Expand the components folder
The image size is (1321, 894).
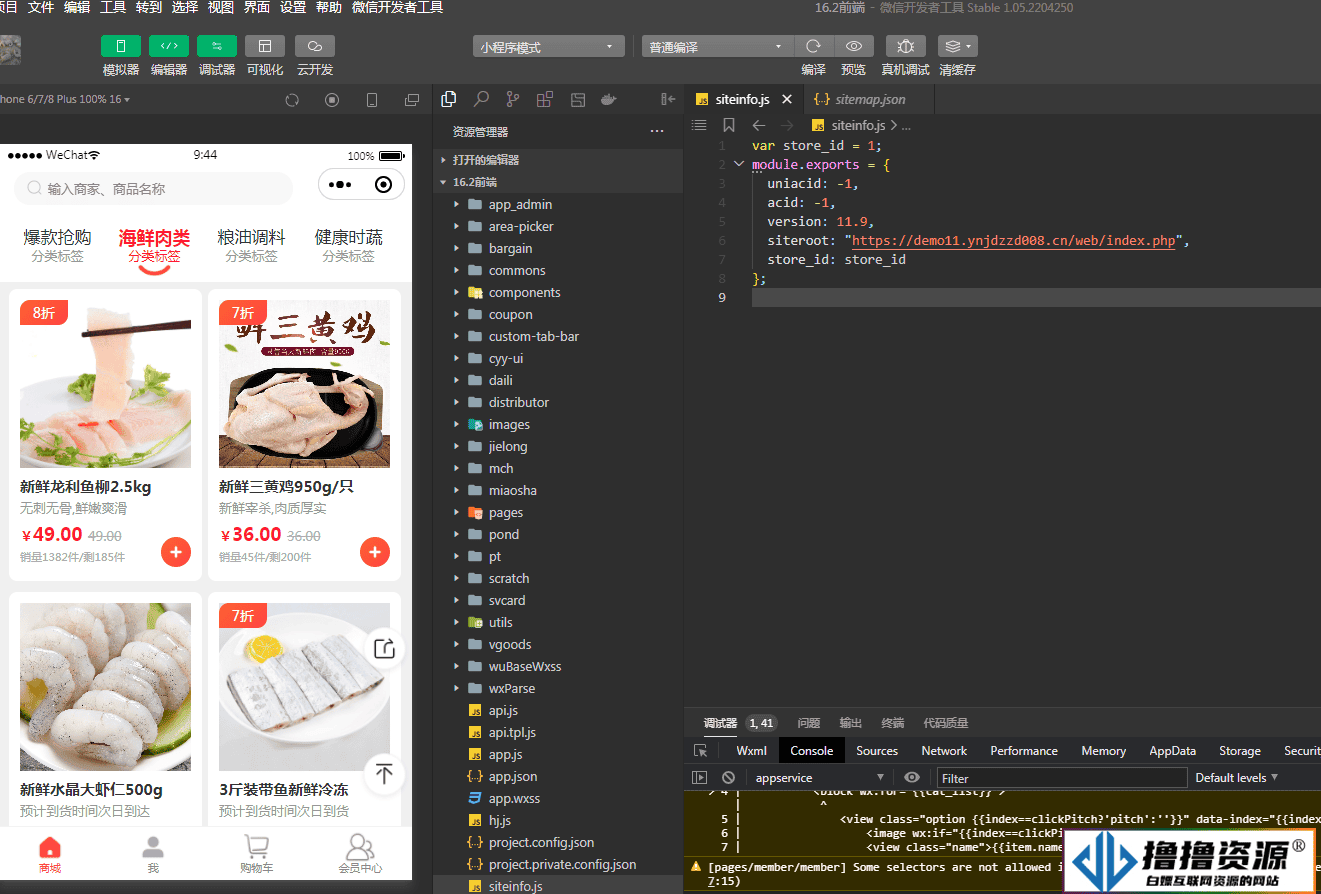[558, 292]
